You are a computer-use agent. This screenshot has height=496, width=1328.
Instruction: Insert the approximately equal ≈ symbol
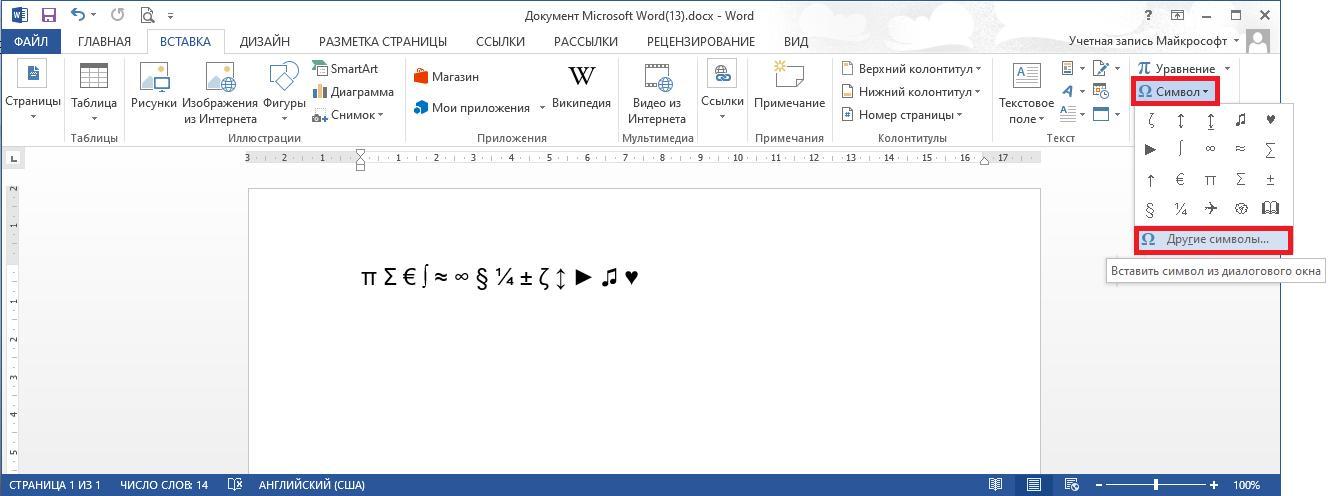pyautogui.click(x=1241, y=149)
